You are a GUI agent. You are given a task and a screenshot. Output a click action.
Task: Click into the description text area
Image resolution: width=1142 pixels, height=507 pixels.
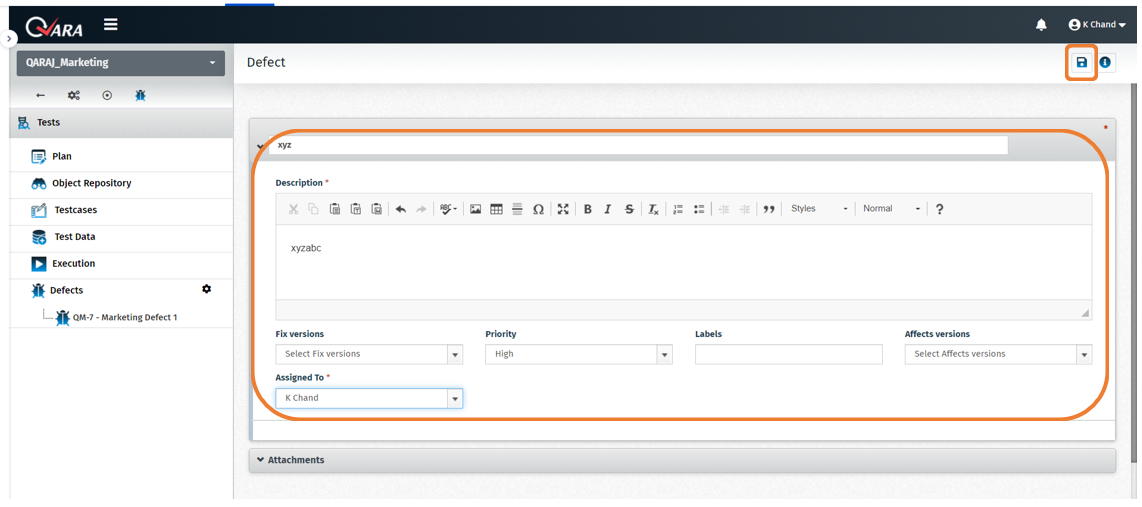[683, 262]
